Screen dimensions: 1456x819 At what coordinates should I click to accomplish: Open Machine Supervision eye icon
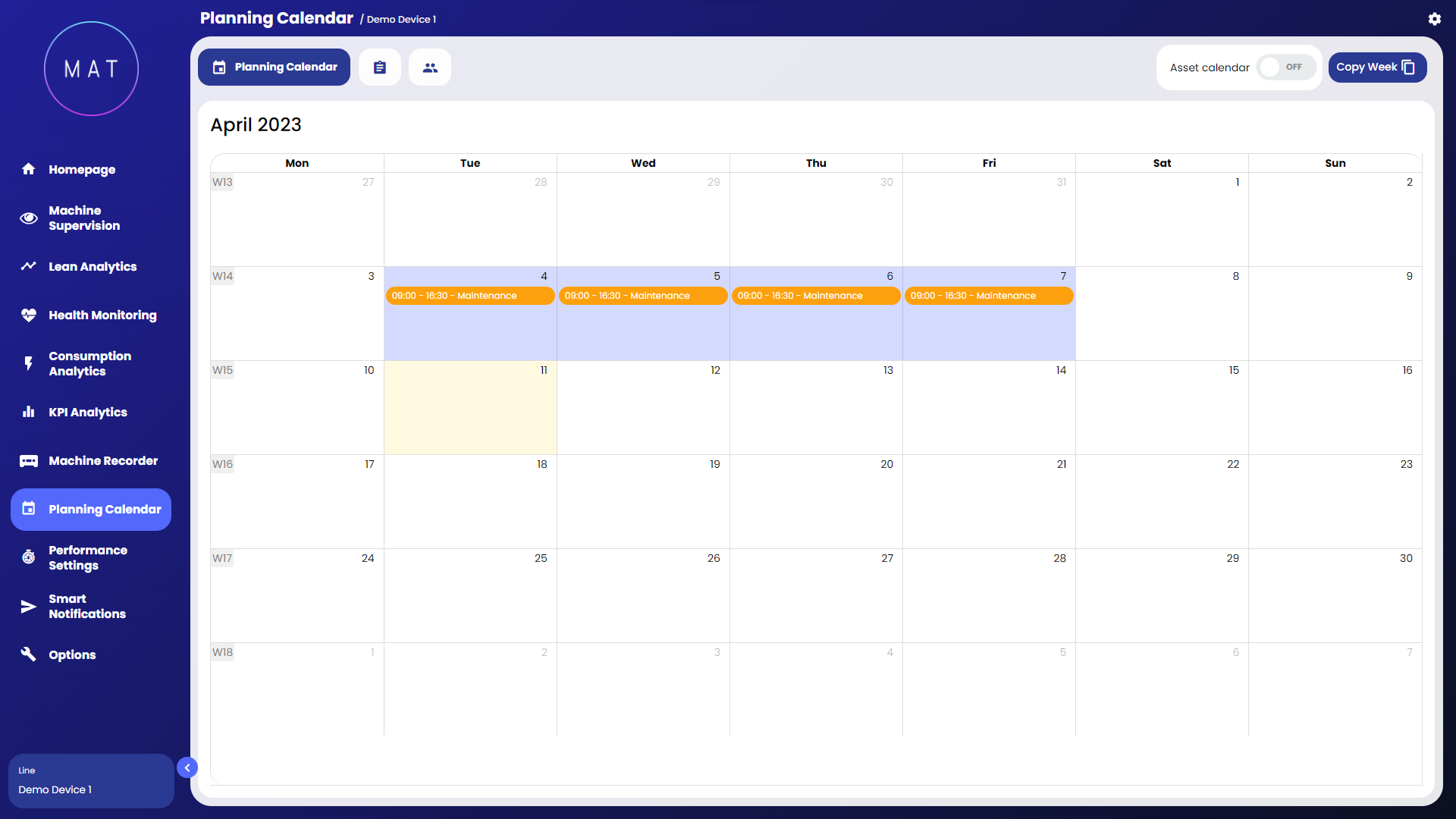tap(29, 218)
